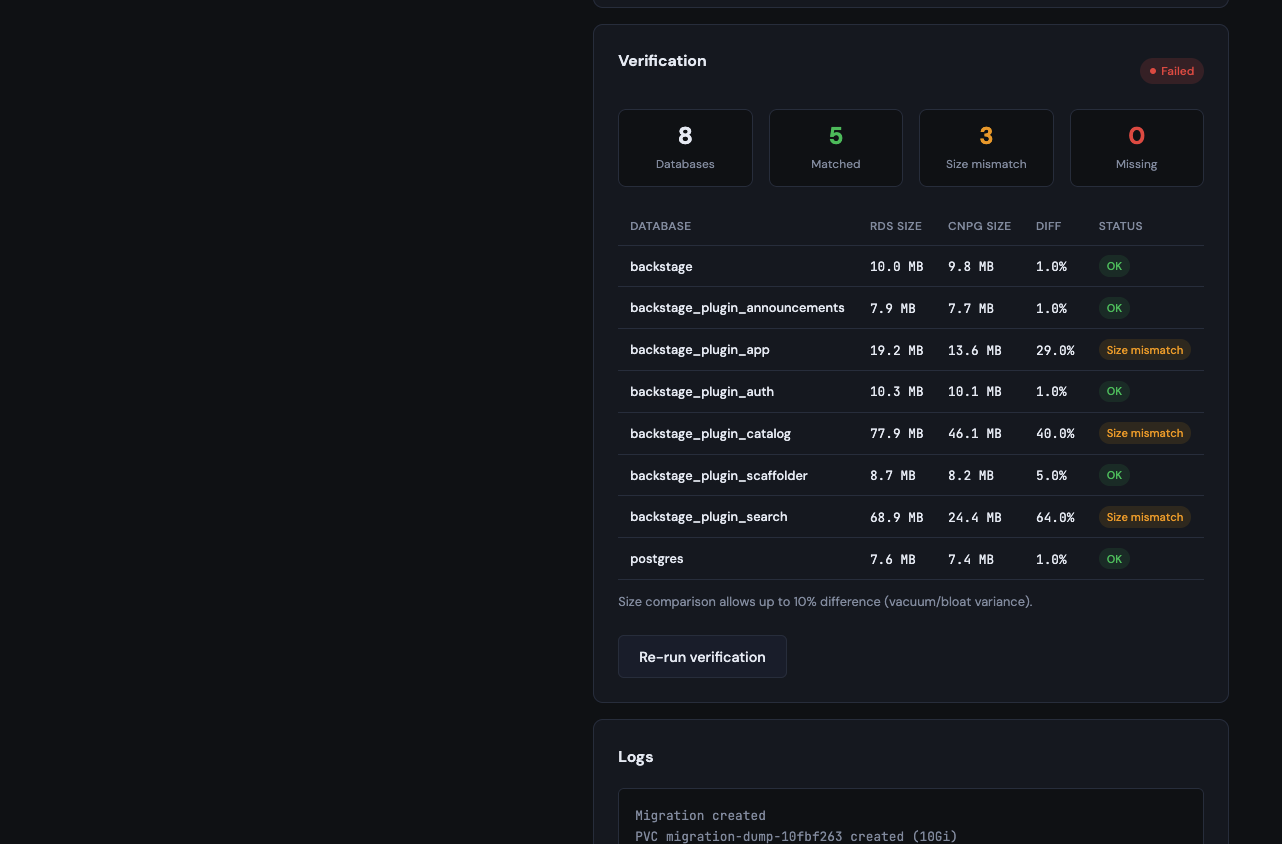Click the DATABASE column header

(660, 226)
